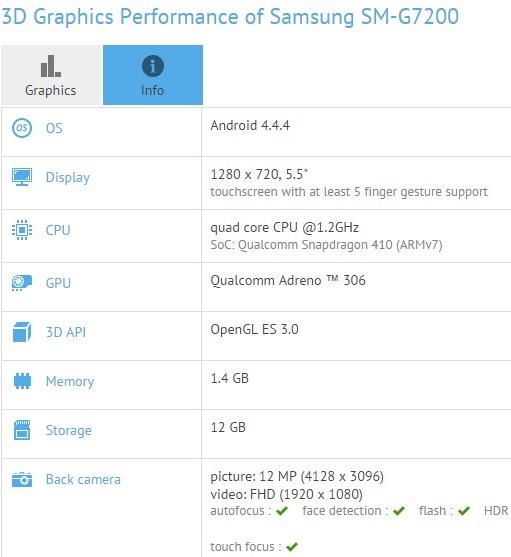Click 'quad core CPU @1.2GHz' text
Screen dimensions: 511x557
[x=284, y=227]
